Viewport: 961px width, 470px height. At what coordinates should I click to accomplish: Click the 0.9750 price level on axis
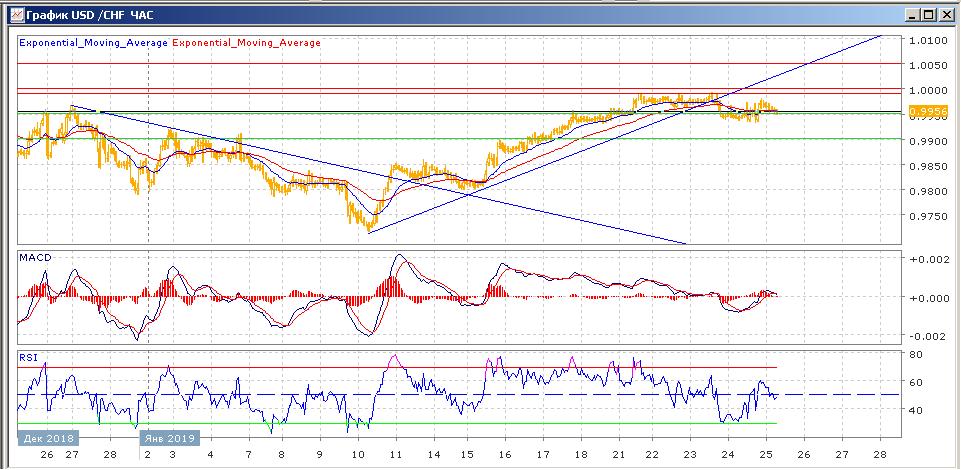point(929,217)
